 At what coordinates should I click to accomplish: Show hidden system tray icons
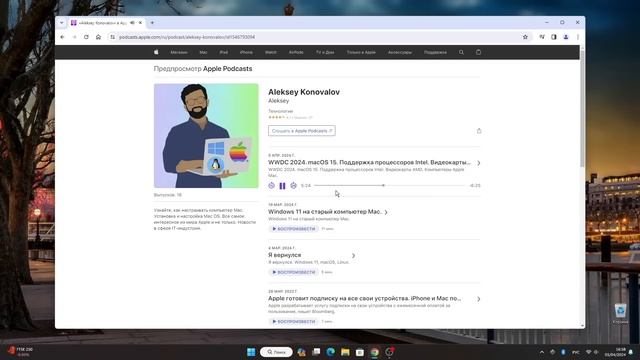542,352
